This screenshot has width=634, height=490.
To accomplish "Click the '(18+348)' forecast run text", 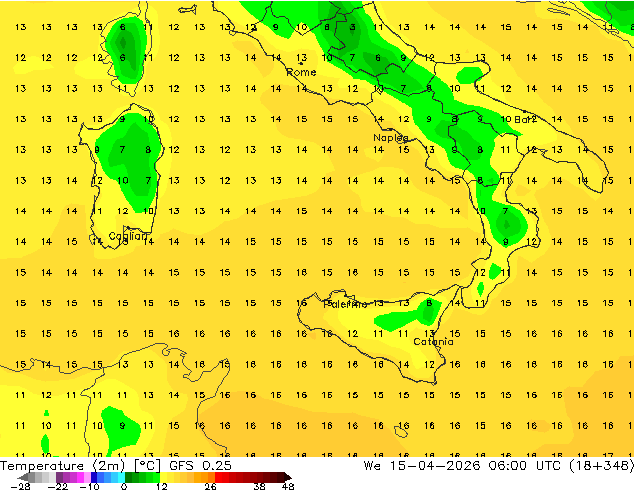I will point(601,466).
